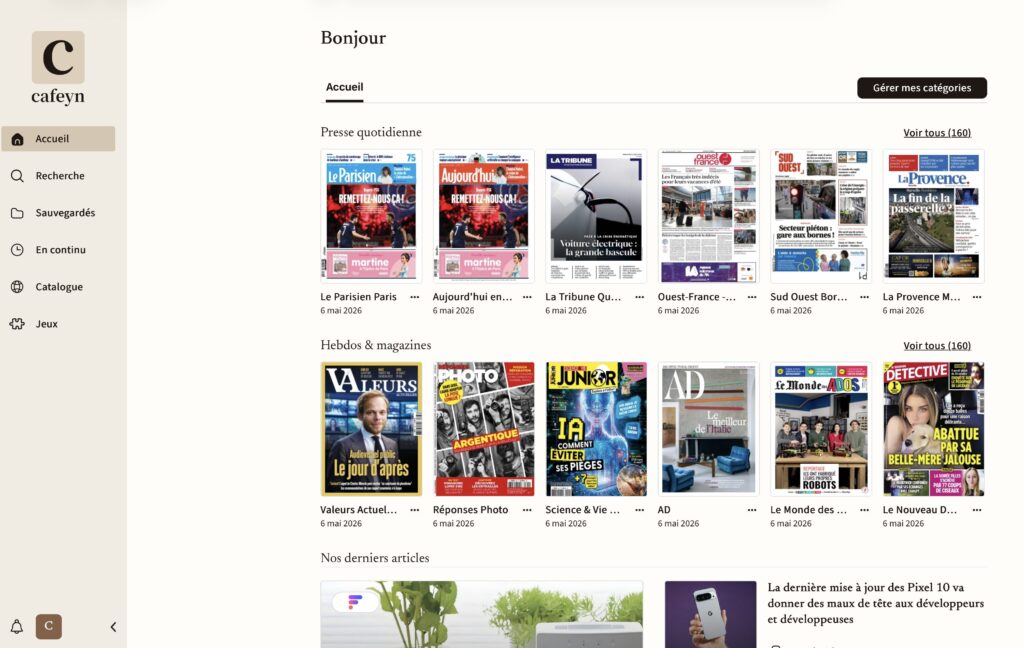Open more options for Sud Ouest
1024x648 pixels.
[865, 297]
